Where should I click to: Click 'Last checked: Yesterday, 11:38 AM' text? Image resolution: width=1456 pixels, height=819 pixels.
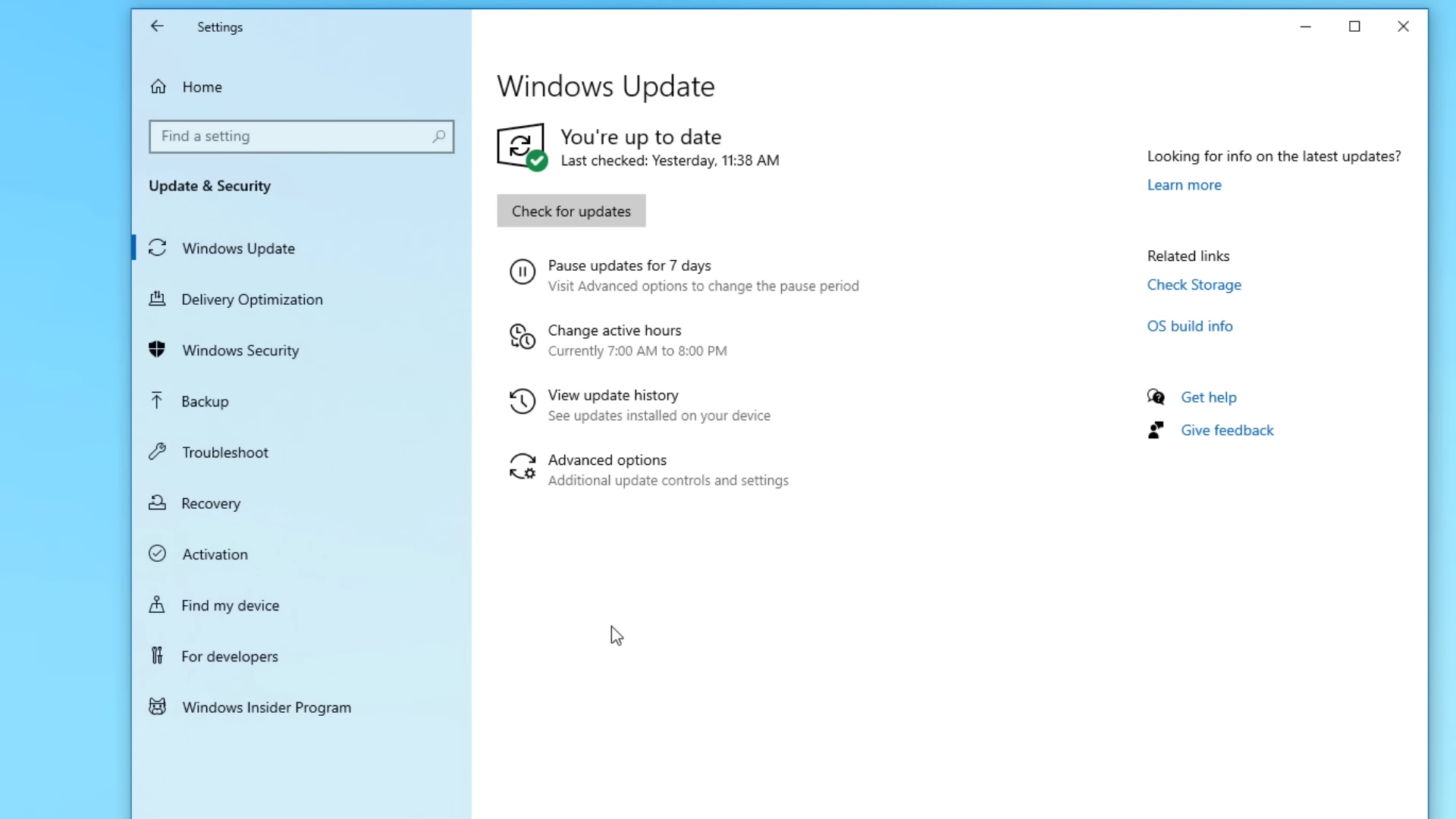[670, 161]
